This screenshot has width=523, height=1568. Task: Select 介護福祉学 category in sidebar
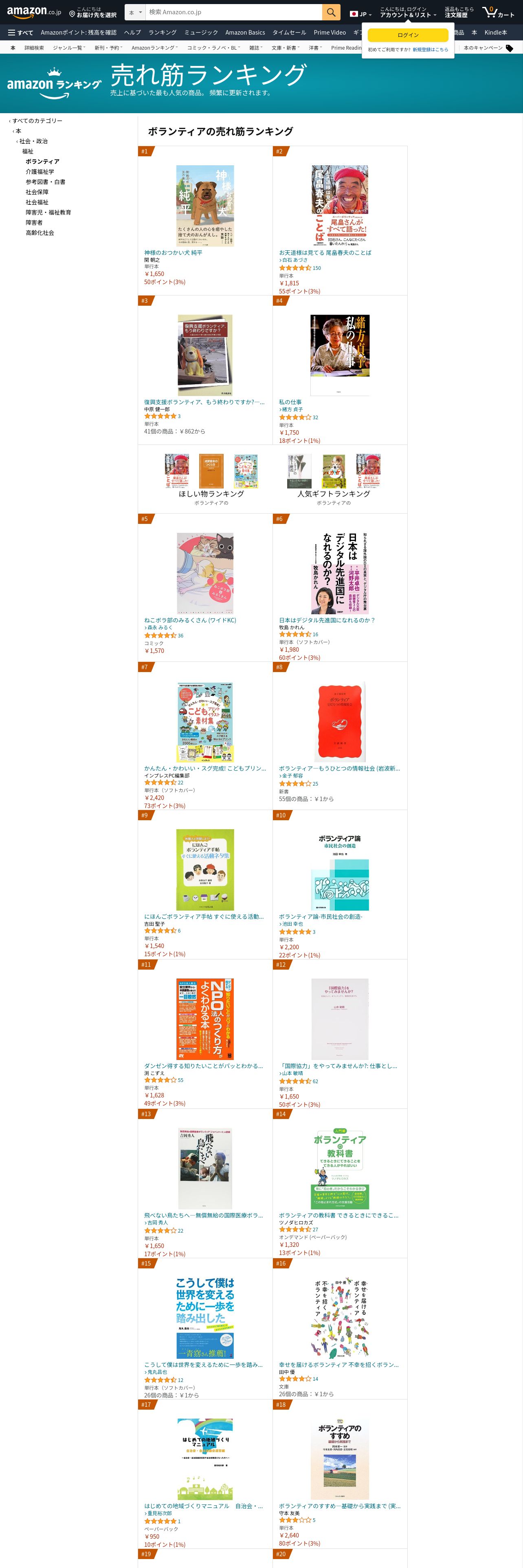[40, 172]
